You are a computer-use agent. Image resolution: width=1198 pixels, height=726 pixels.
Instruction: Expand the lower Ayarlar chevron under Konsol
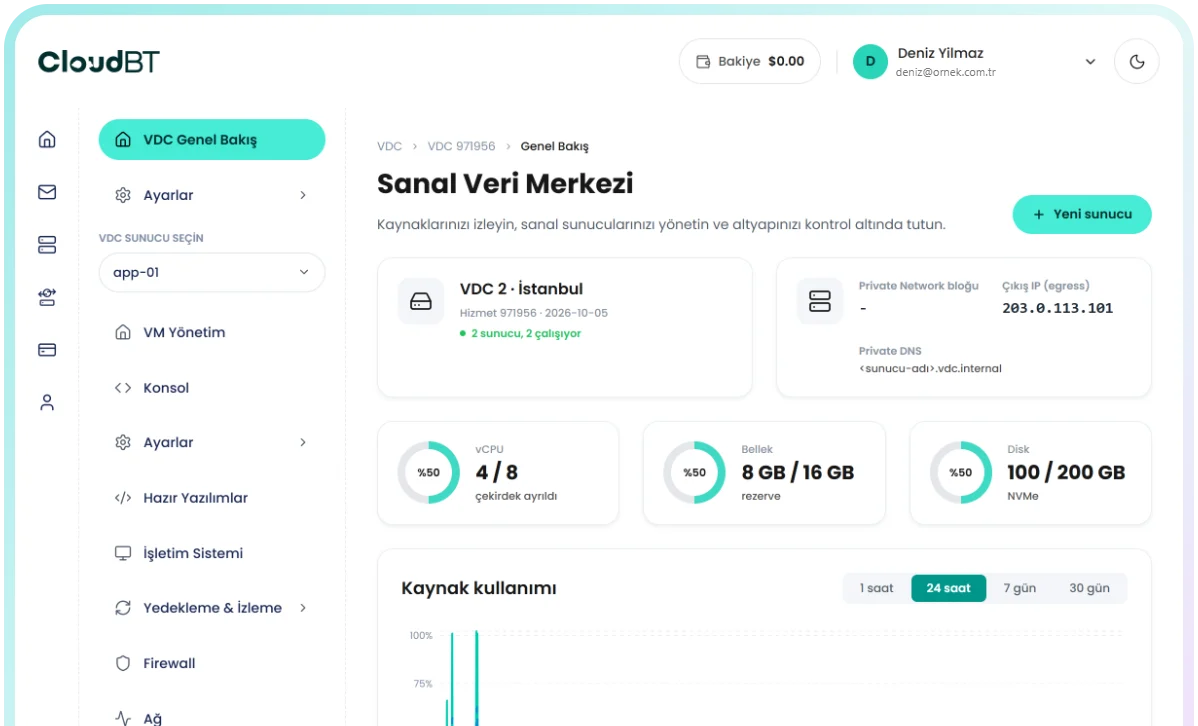tap(303, 442)
